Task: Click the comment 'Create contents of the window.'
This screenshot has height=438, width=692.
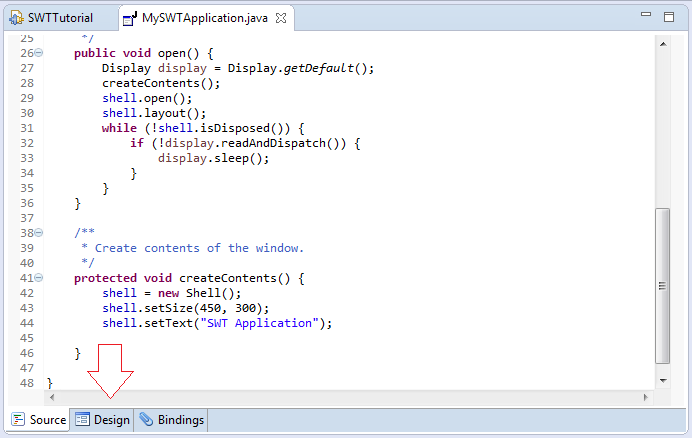Action: click(x=199, y=248)
